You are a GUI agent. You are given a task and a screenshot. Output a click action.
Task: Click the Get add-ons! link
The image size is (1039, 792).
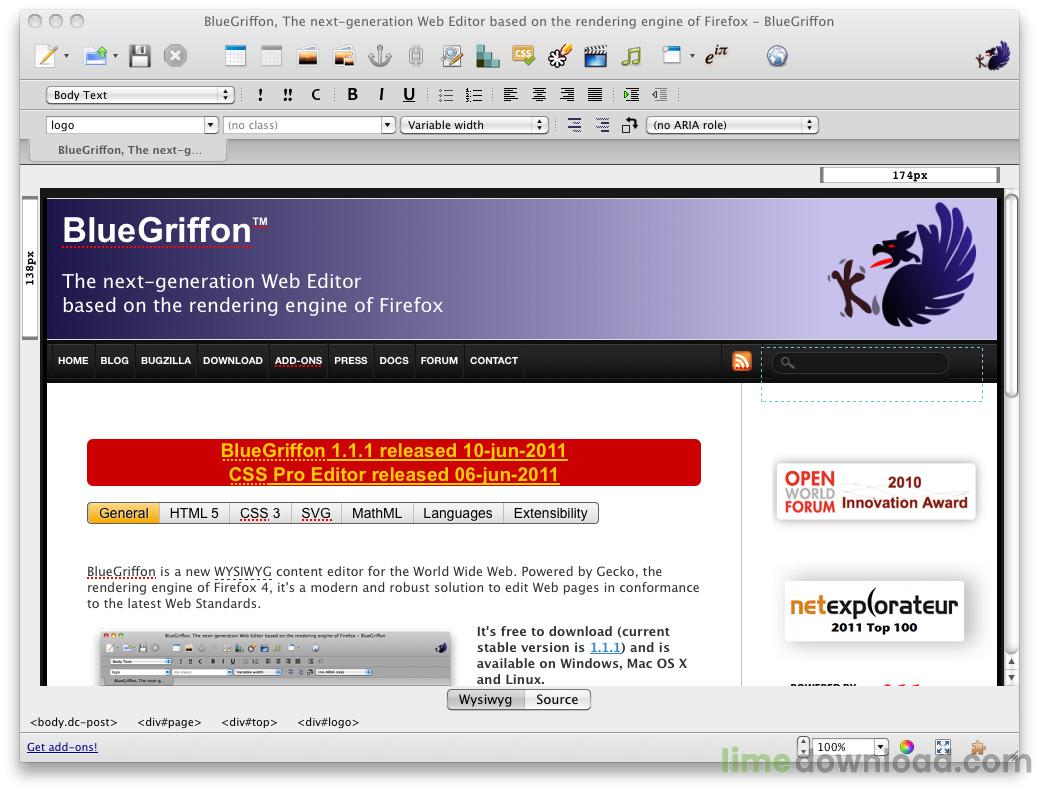point(62,747)
